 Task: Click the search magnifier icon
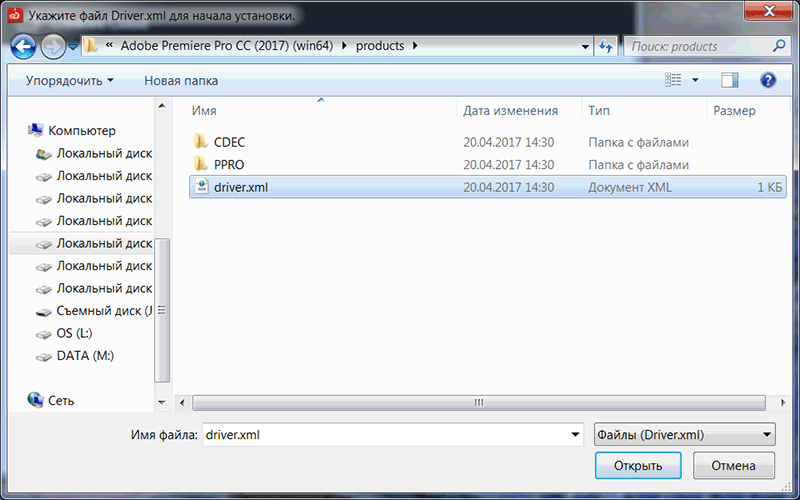click(779, 46)
